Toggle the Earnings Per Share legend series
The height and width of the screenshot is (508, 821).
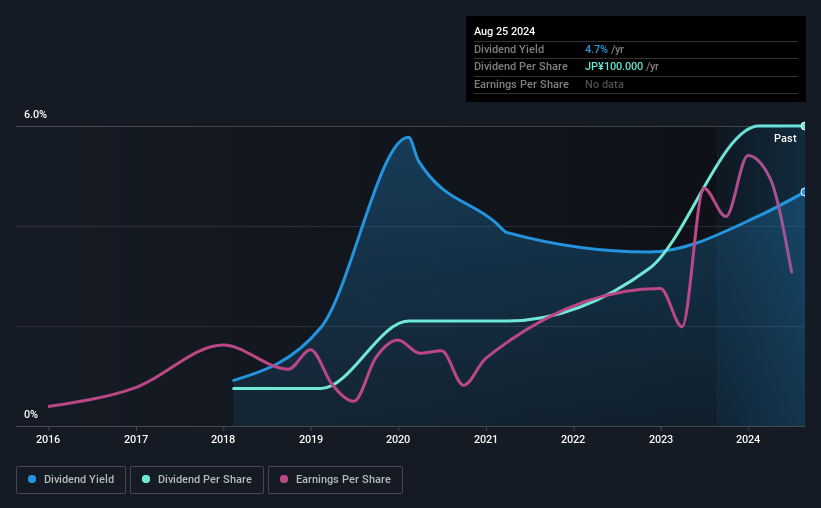(335, 479)
